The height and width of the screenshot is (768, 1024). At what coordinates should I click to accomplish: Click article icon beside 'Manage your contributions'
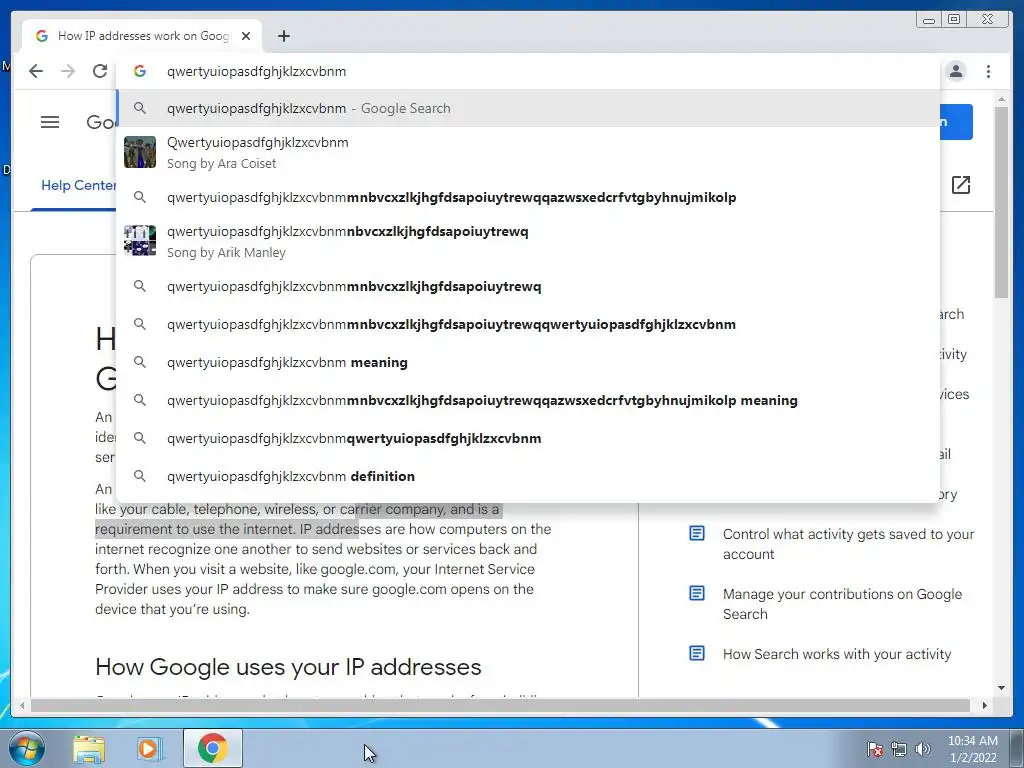(697, 593)
